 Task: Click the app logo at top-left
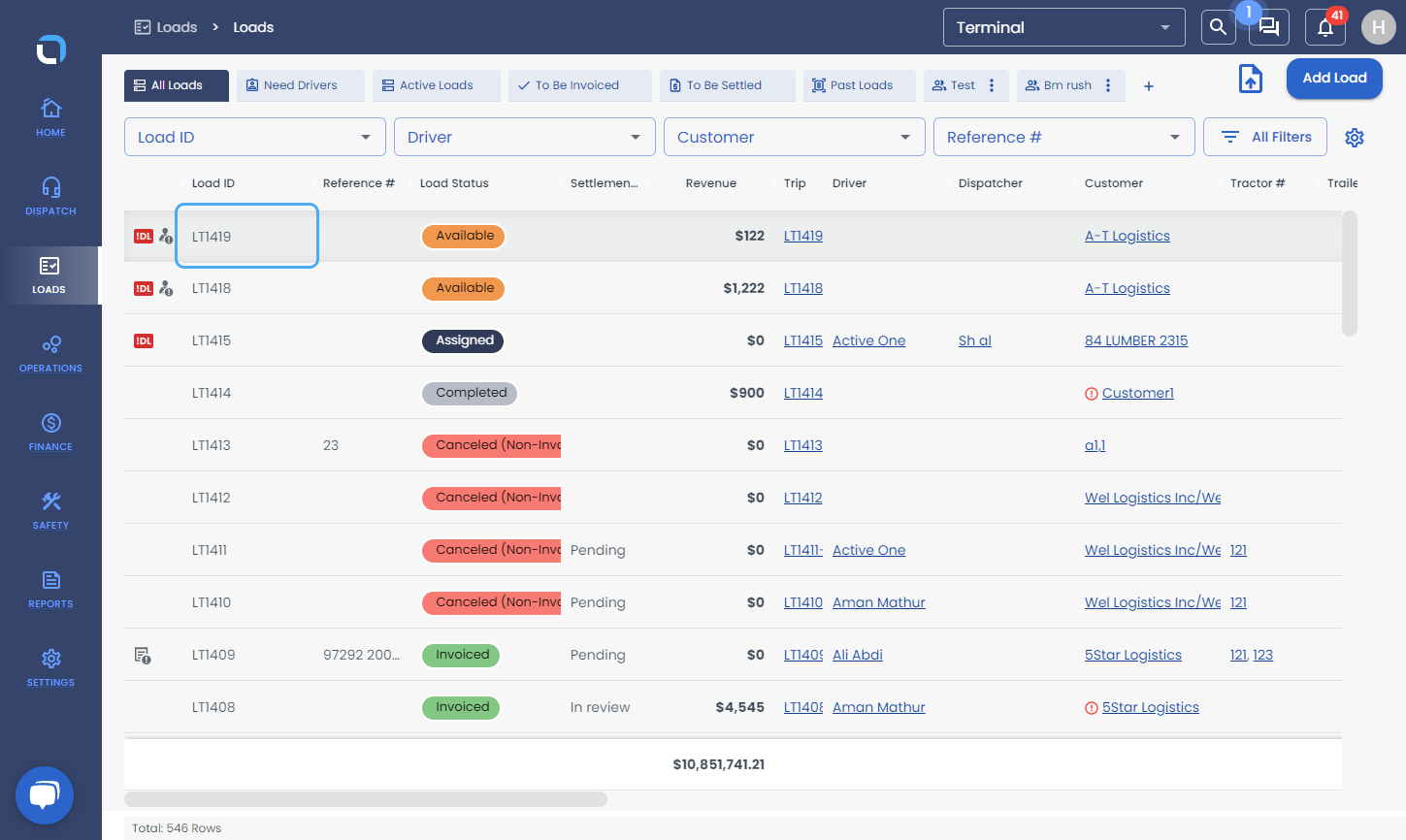coord(50,48)
